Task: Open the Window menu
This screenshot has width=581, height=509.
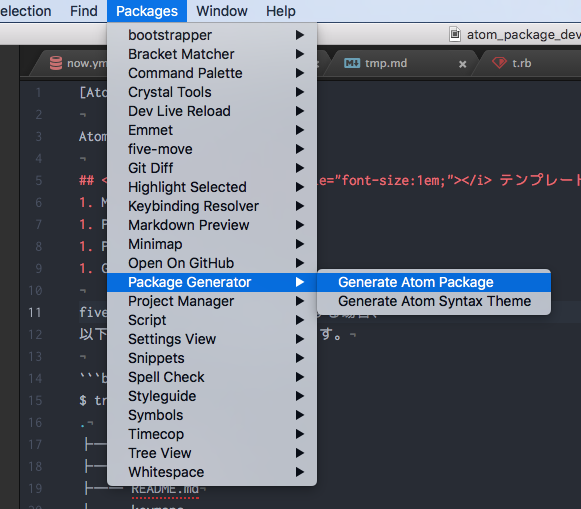Action: [x=222, y=11]
